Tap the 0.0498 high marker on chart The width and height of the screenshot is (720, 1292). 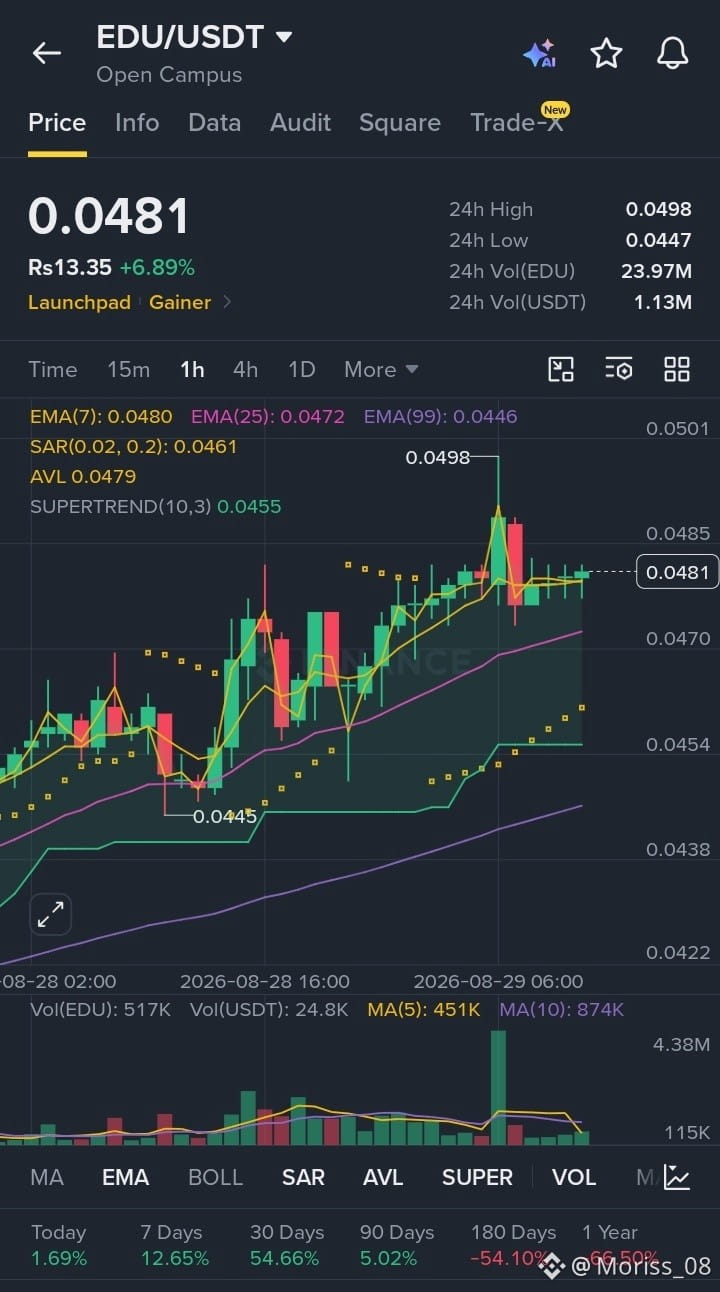pos(437,458)
